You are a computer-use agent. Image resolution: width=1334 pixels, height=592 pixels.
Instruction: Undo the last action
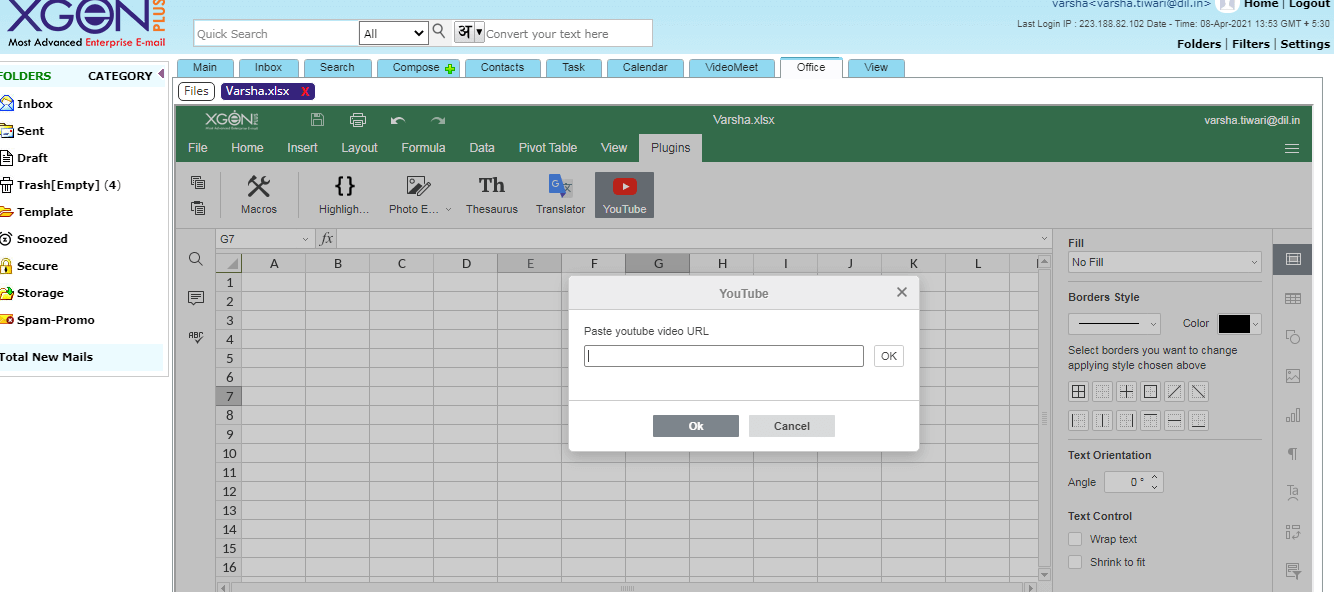click(x=398, y=120)
